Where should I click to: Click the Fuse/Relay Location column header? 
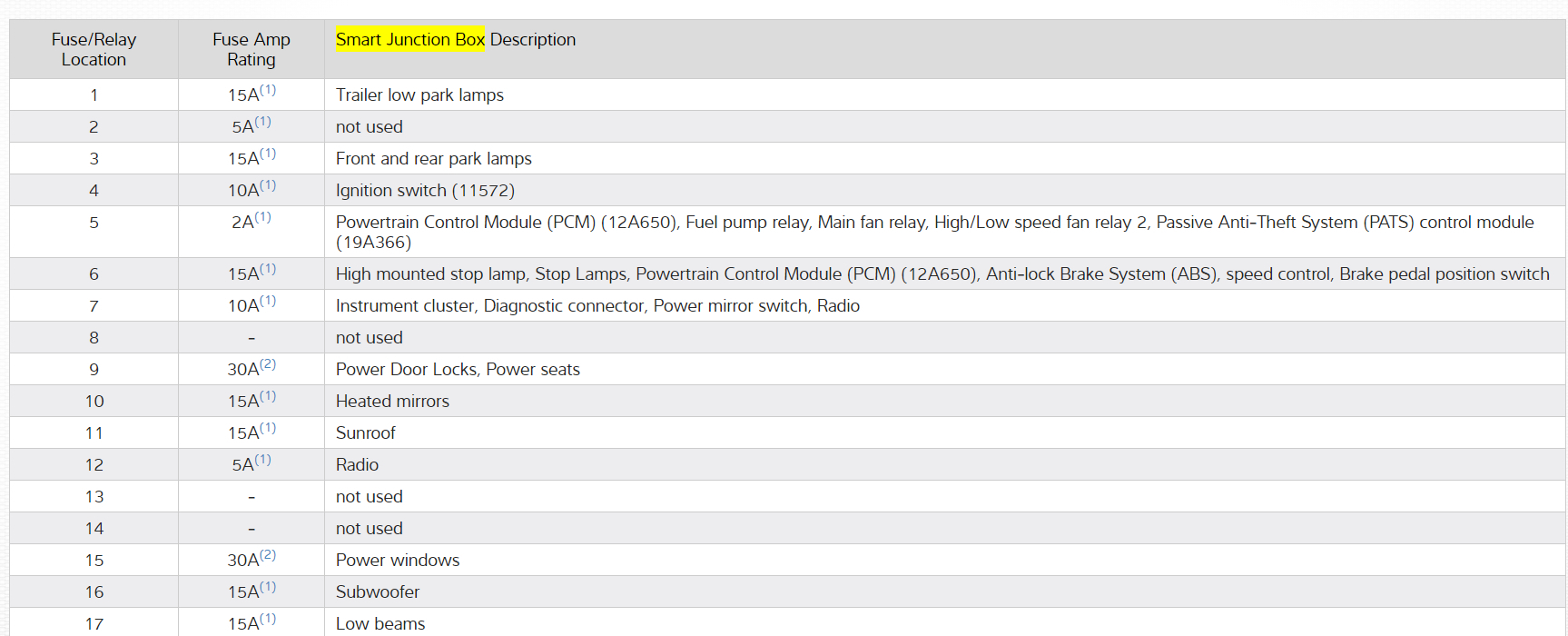click(x=94, y=49)
